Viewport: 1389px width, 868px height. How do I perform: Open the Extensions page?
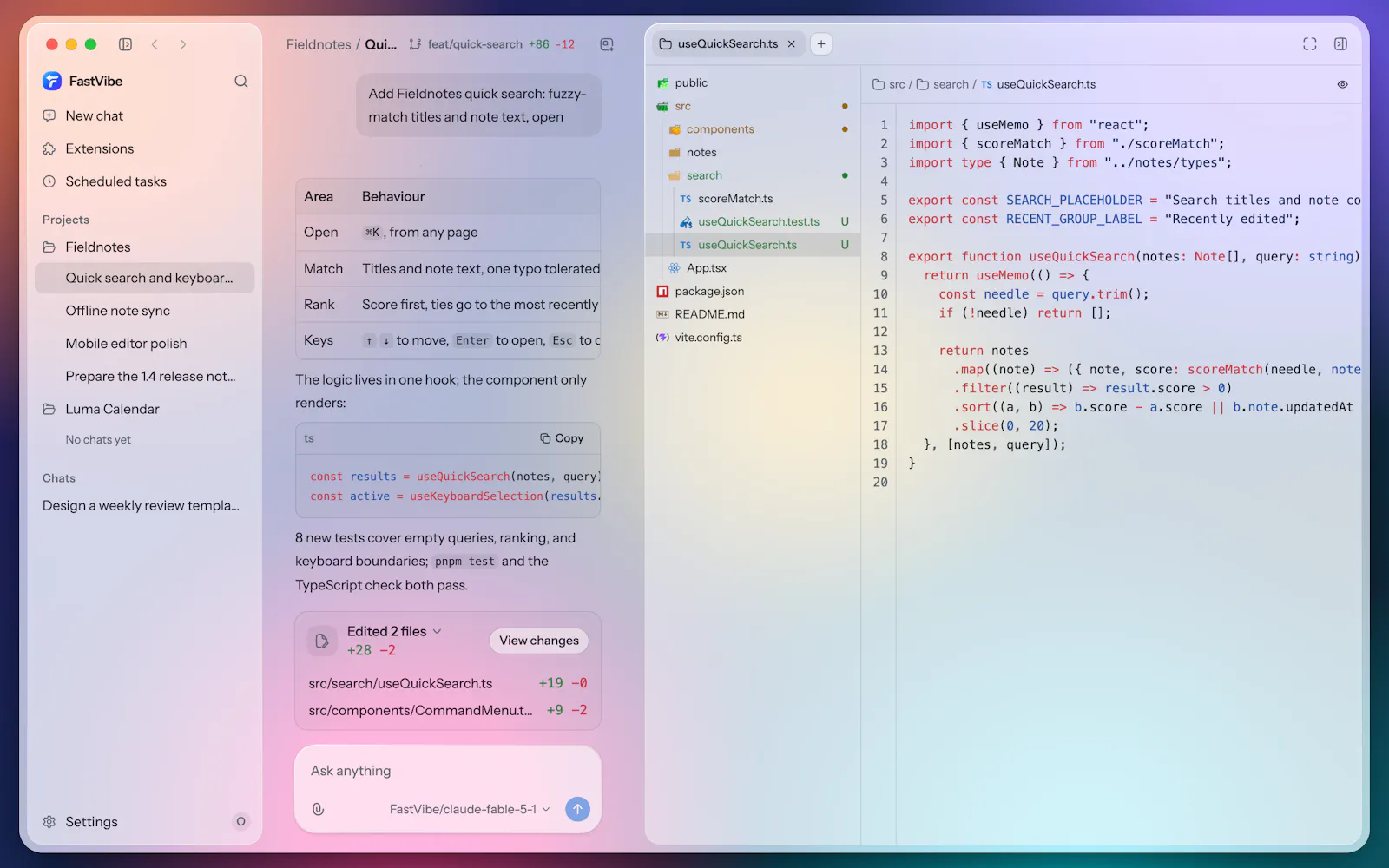click(x=99, y=148)
